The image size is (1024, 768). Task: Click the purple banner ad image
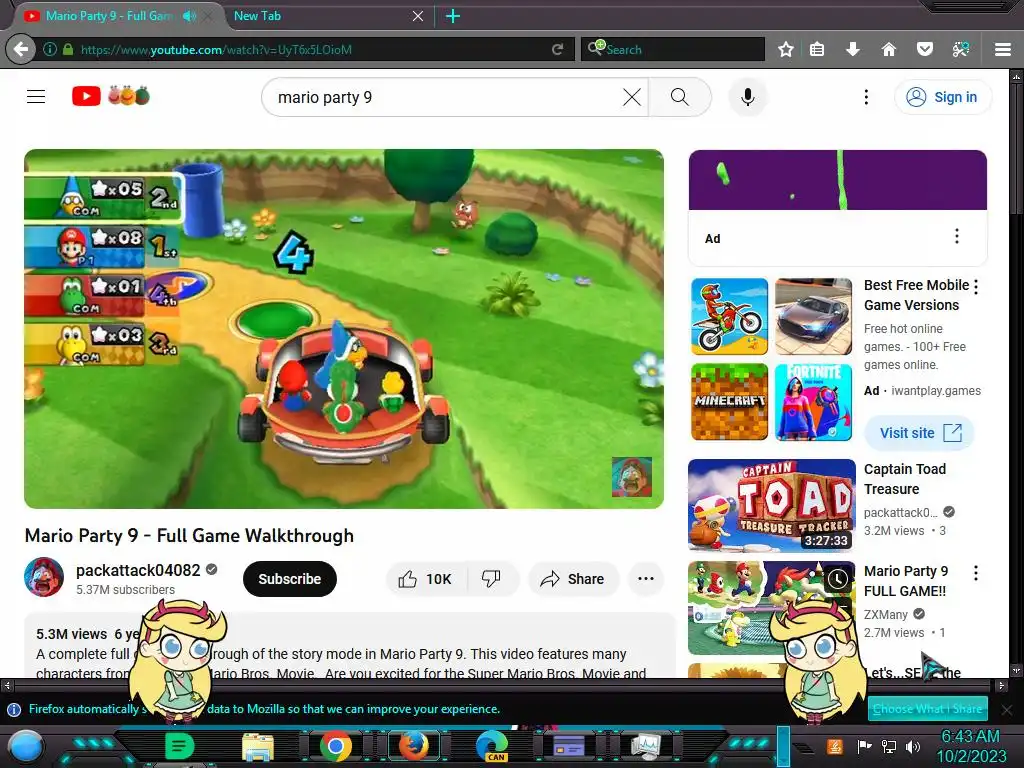[837, 180]
